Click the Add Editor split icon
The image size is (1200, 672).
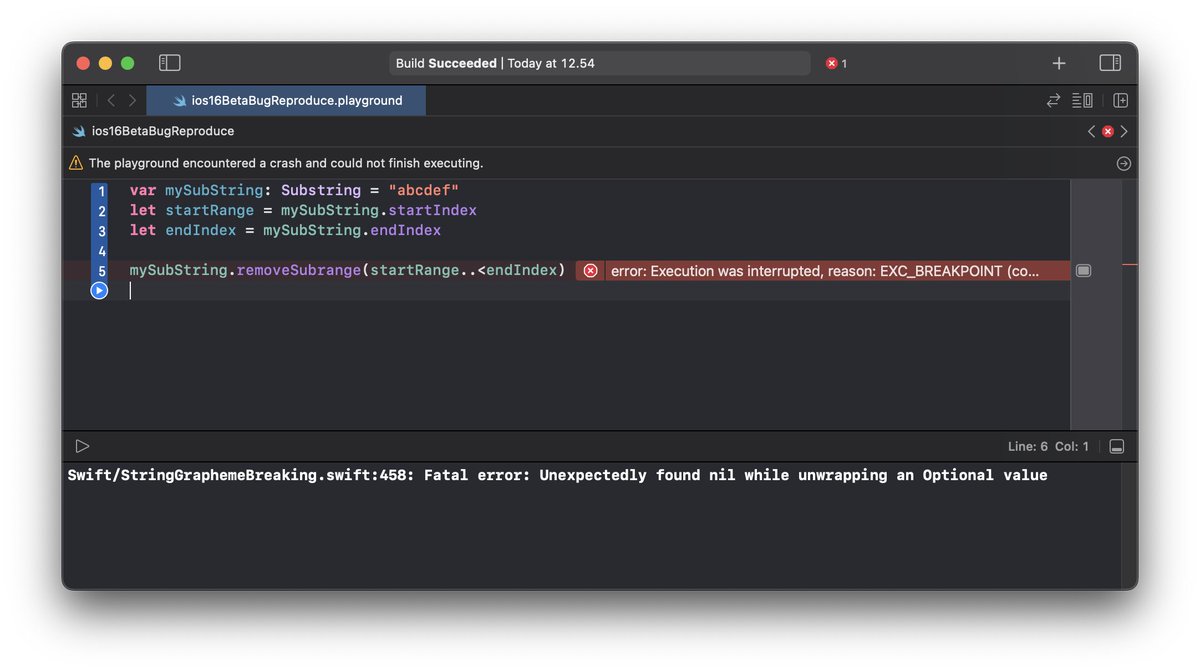pyautogui.click(x=1120, y=100)
